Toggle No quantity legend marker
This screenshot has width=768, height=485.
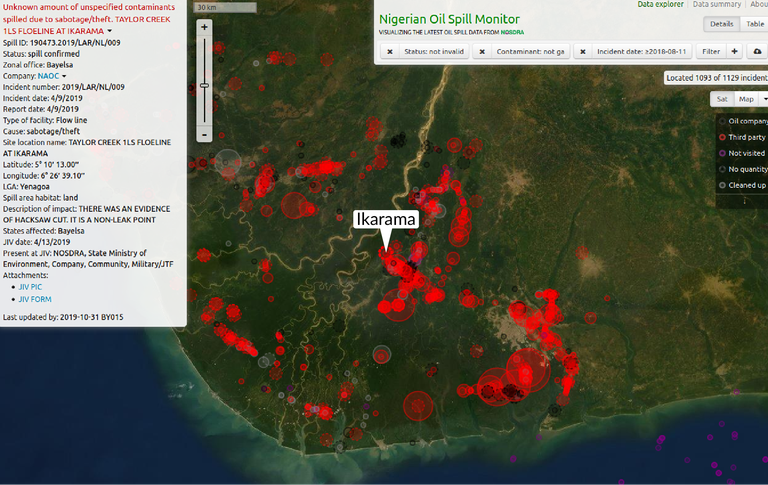tap(722, 169)
